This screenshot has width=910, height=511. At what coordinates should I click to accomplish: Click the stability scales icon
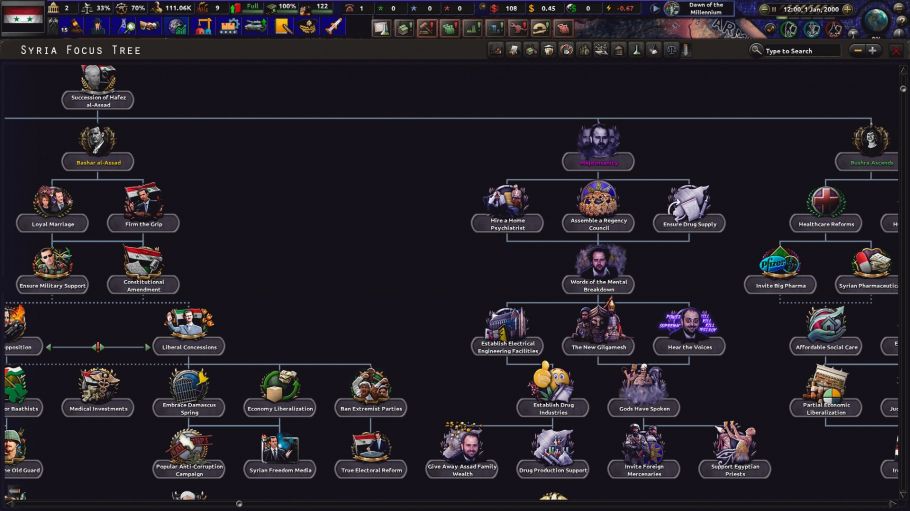pos(87,8)
